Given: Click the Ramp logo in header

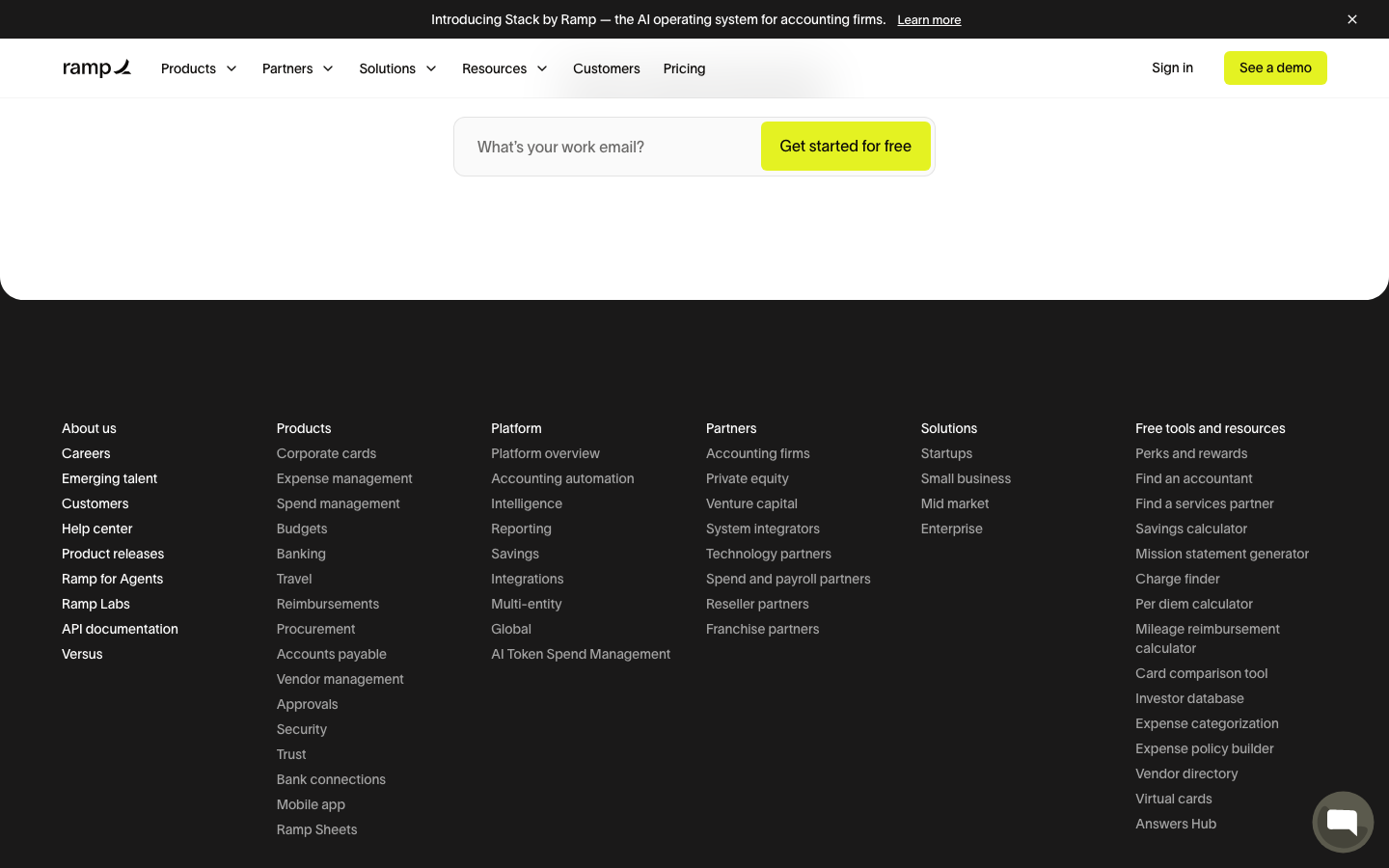Looking at the screenshot, I should tap(96, 68).
